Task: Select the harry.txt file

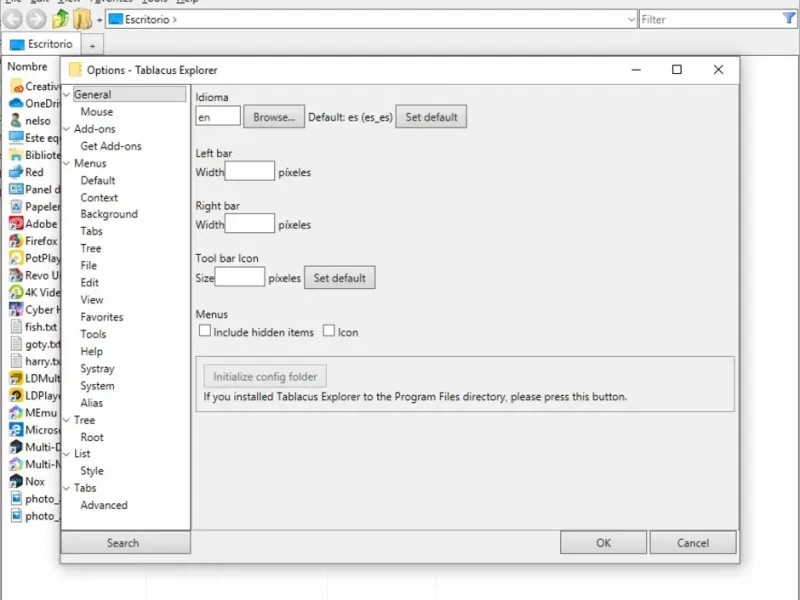Action: [x=36, y=361]
